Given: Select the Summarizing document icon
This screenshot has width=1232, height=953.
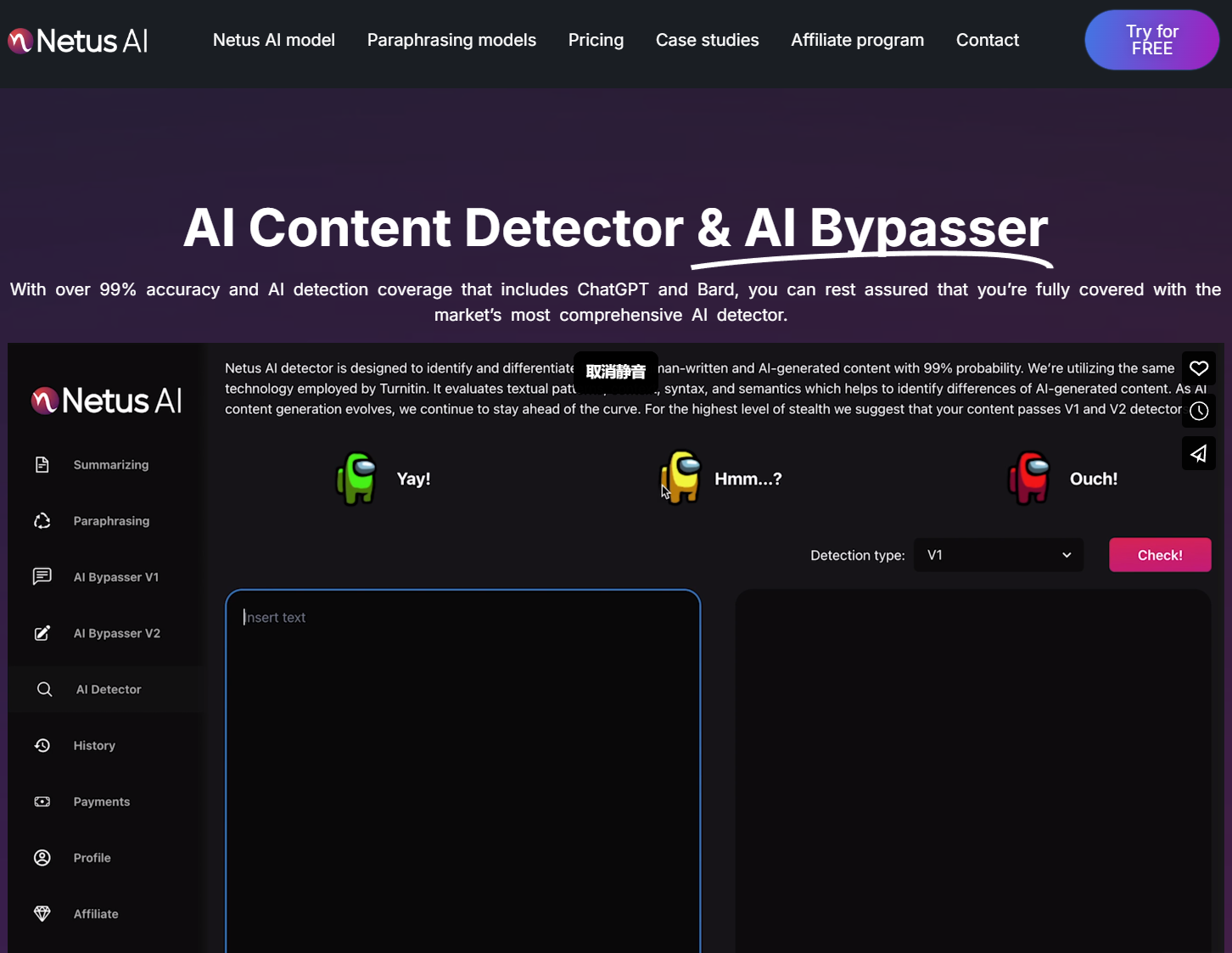Looking at the screenshot, I should point(42,464).
